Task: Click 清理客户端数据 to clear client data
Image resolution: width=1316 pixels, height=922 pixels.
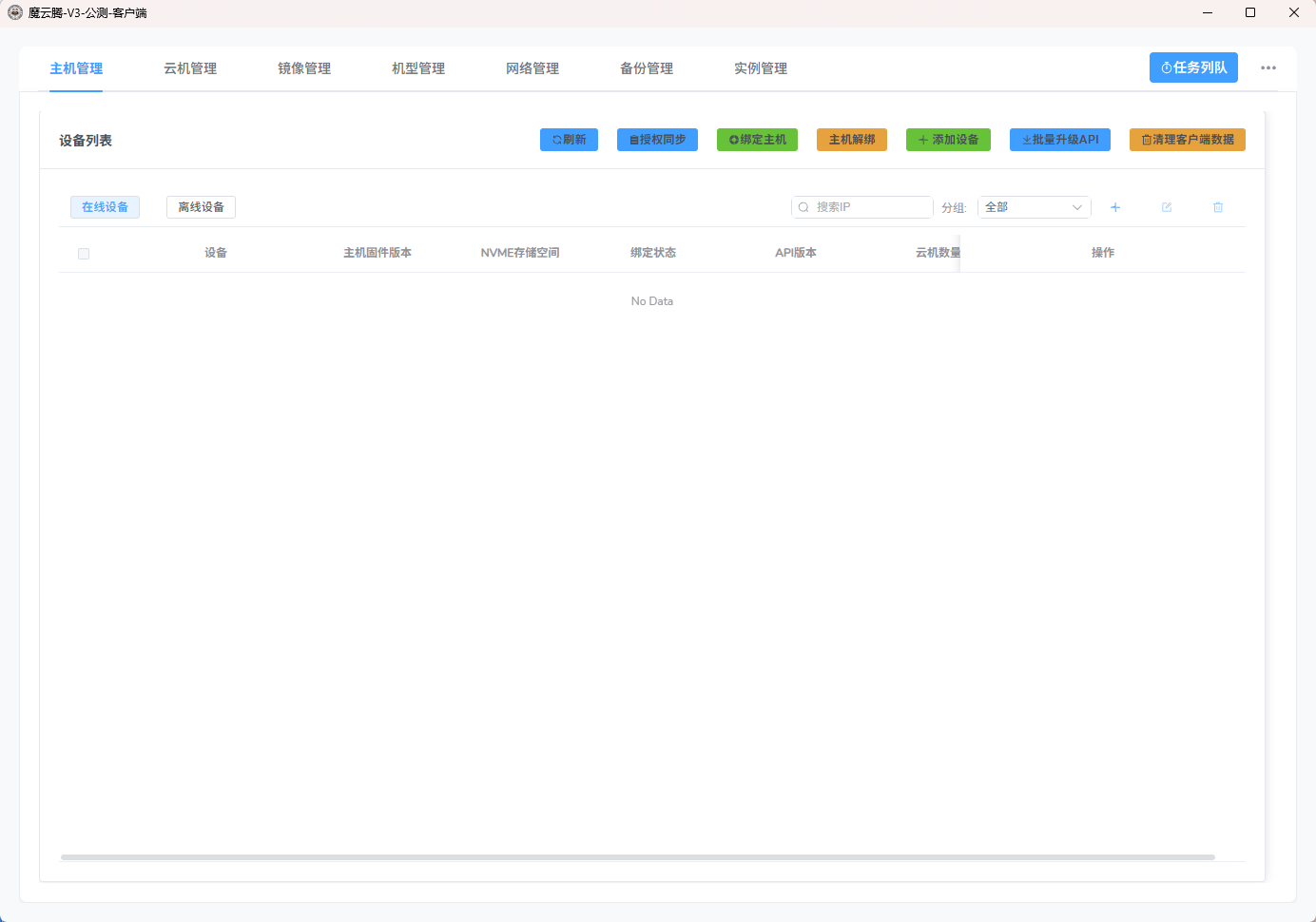Action: coord(1187,140)
